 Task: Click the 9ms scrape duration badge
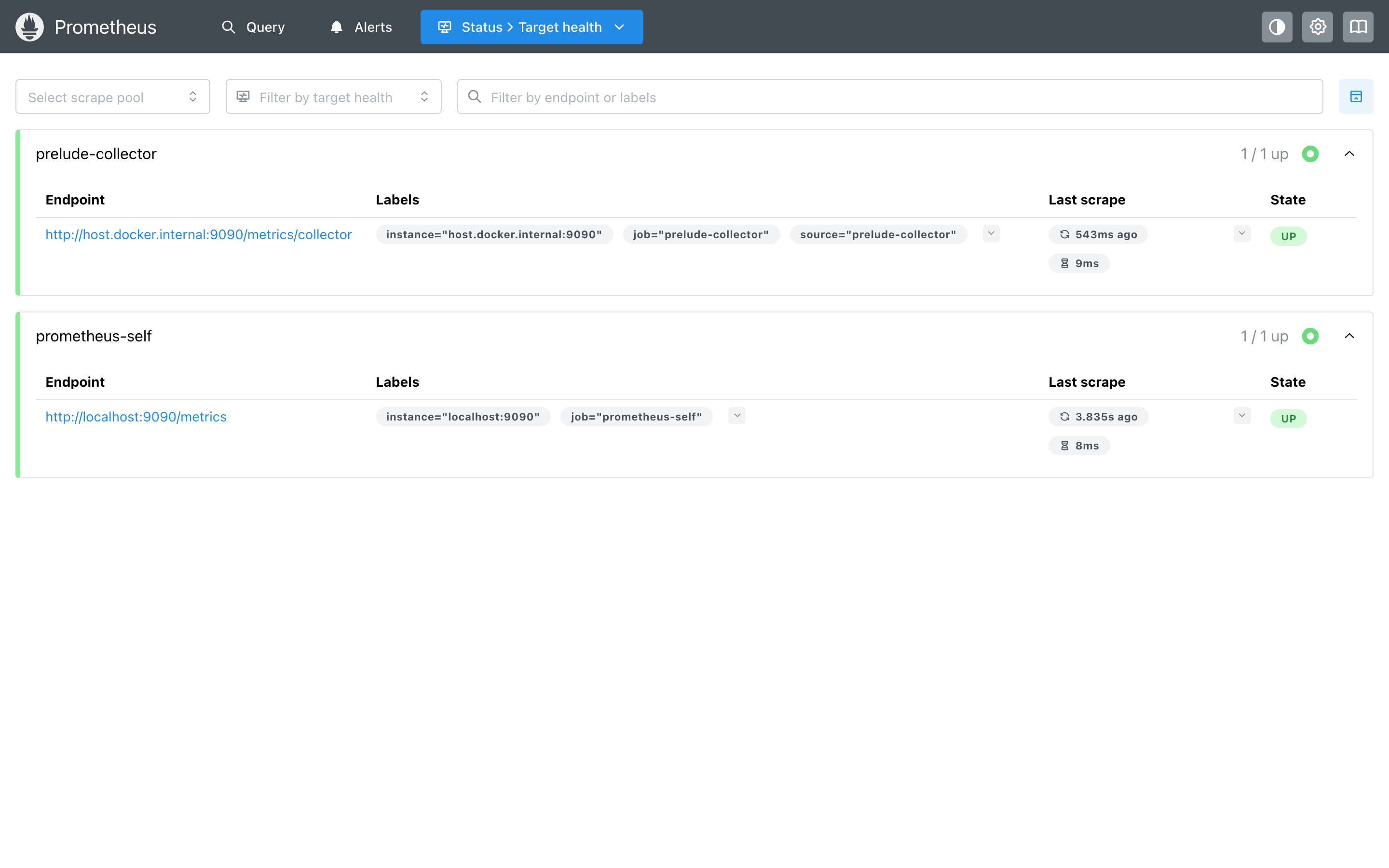coord(1079,263)
